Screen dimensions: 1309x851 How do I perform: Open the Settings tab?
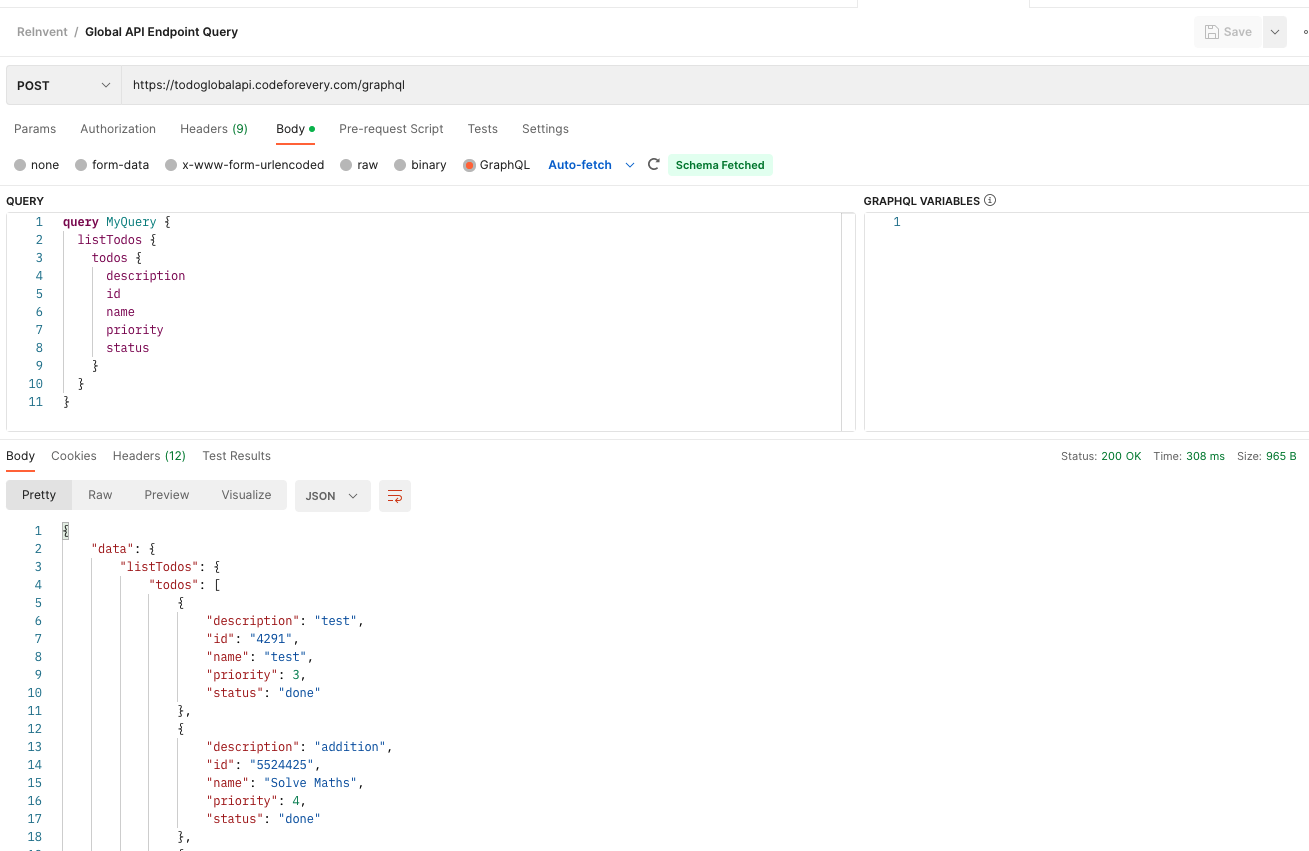545,129
